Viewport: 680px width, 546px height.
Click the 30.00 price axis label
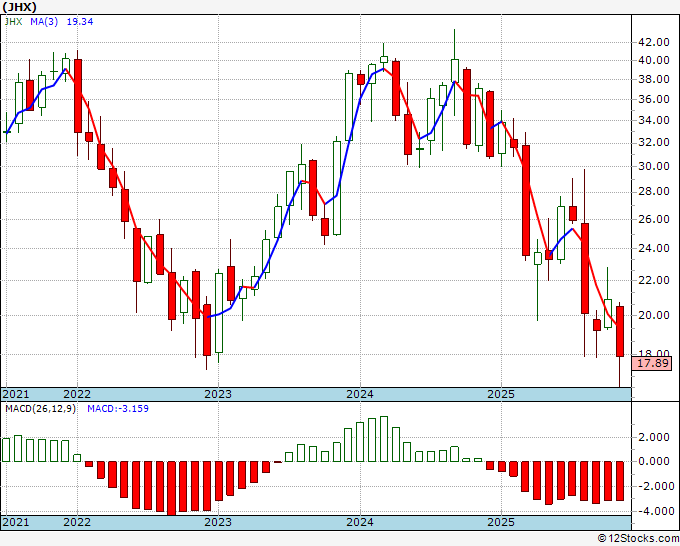click(654, 166)
